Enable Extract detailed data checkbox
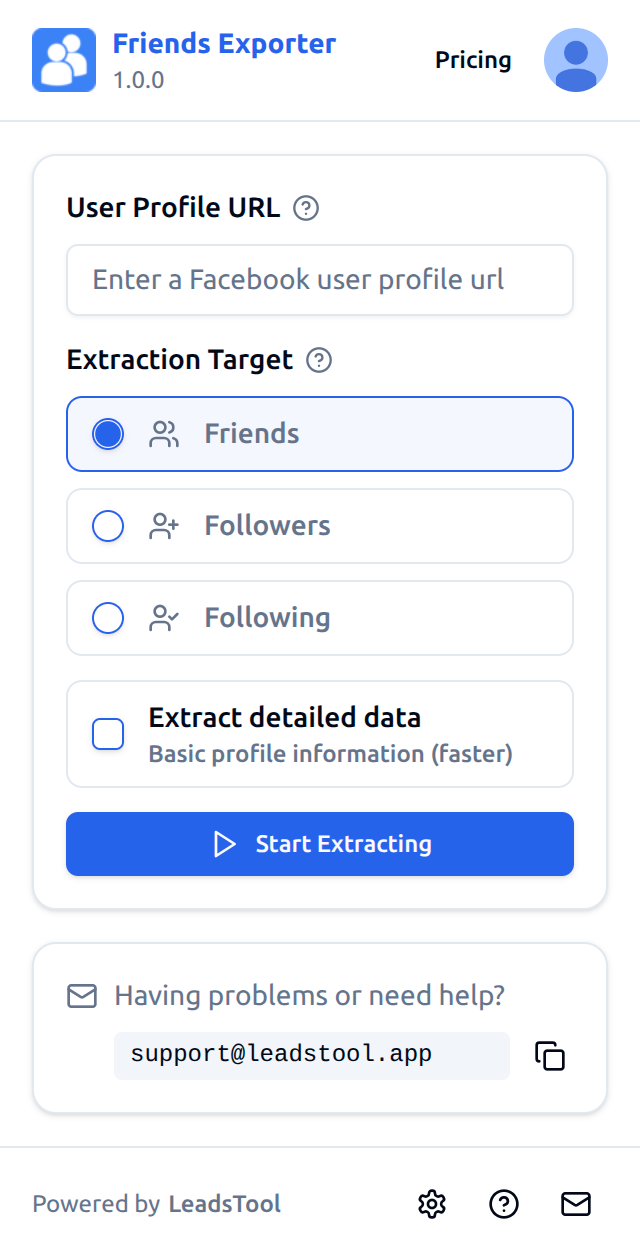The width and height of the screenshot is (640, 1260). 108,734
